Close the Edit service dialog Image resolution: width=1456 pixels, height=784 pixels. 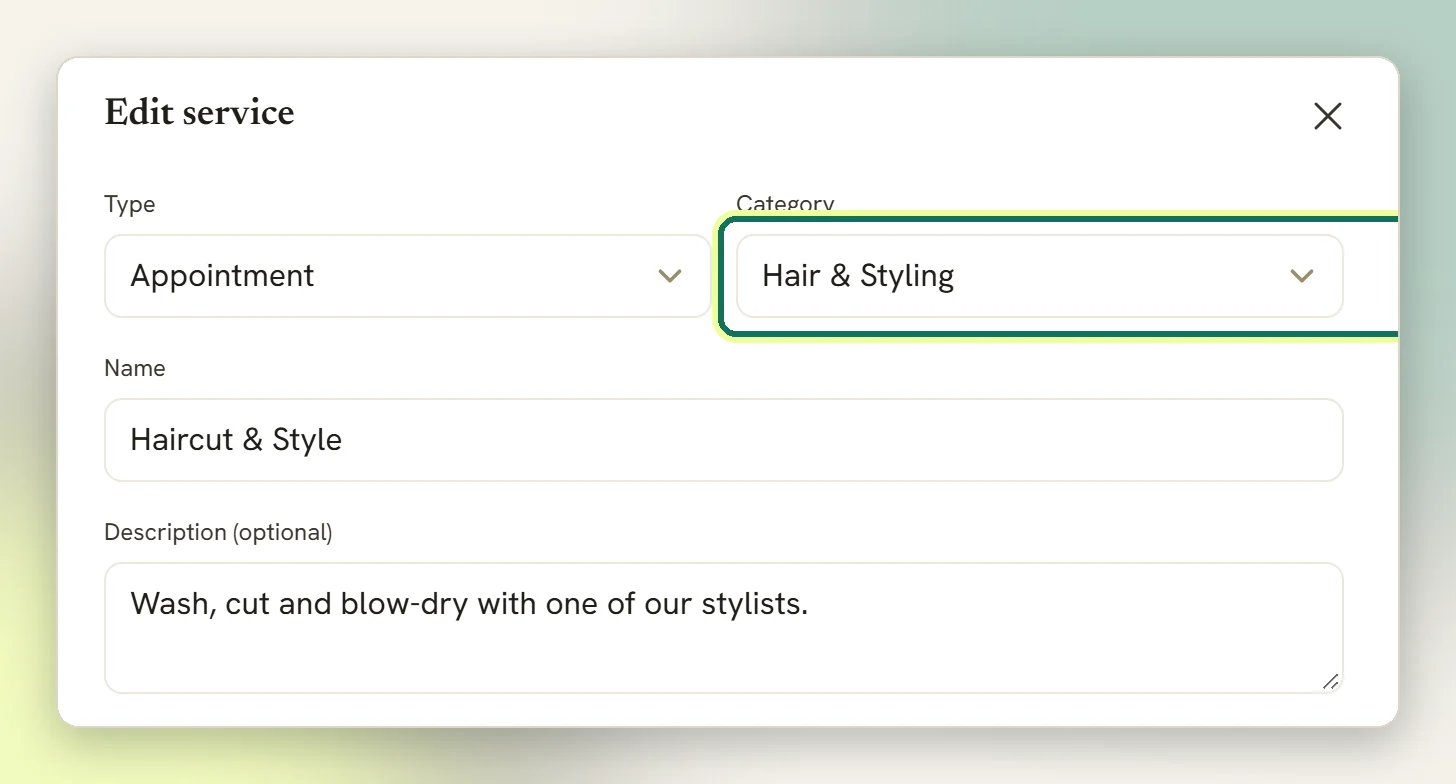(1327, 116)
